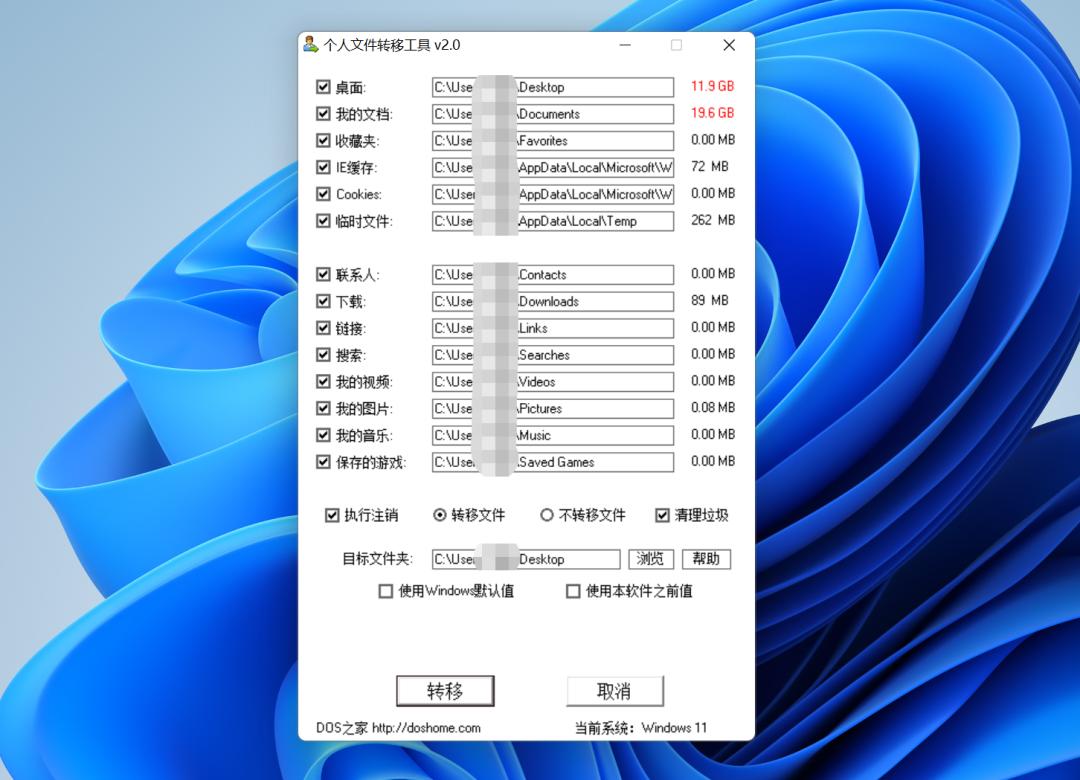Enable 使用Windows默认值 (Windows defaults) checkbox
The image size is (1080, 780).
click(x=385, y=591)
